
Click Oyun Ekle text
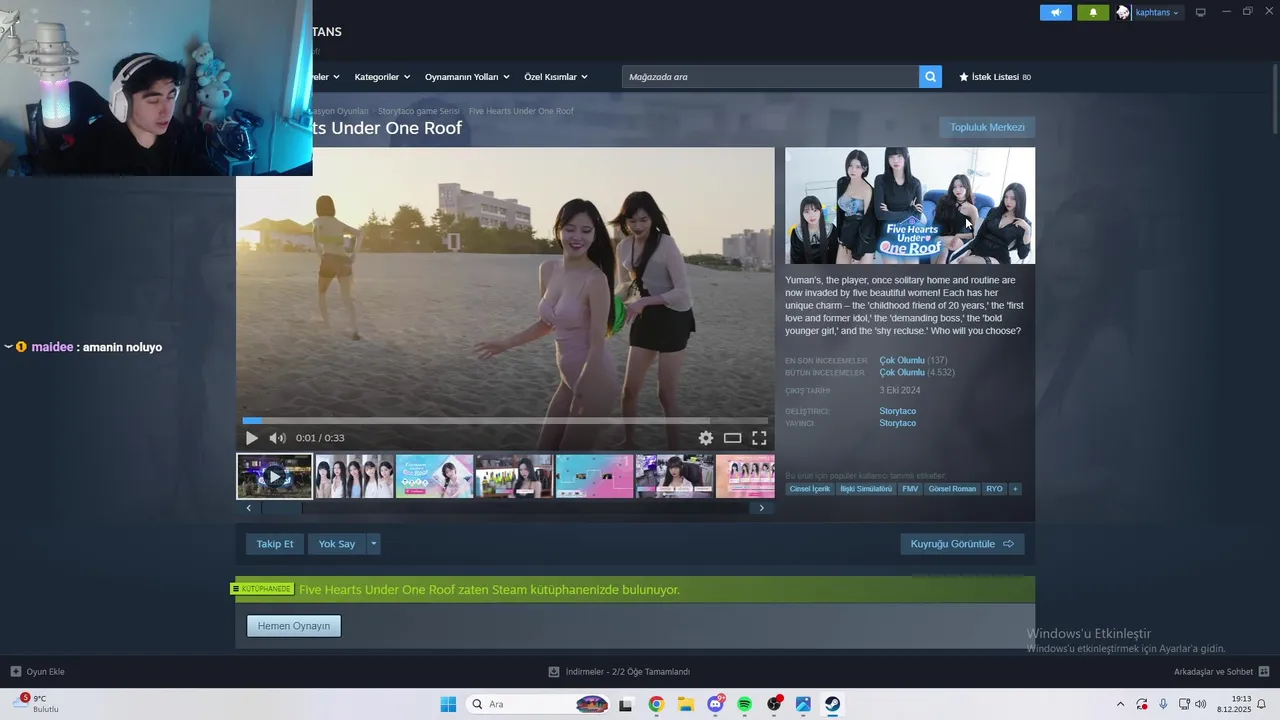pyautogui.click(x=46, y=672)
